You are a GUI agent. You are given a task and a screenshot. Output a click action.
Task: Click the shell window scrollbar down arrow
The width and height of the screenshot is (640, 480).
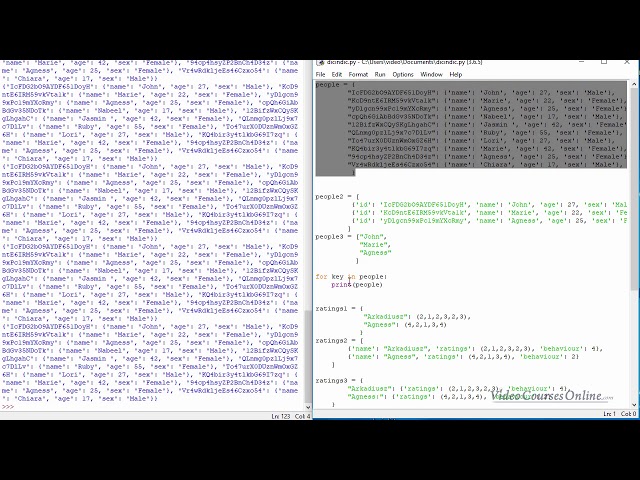click(308, 407)
